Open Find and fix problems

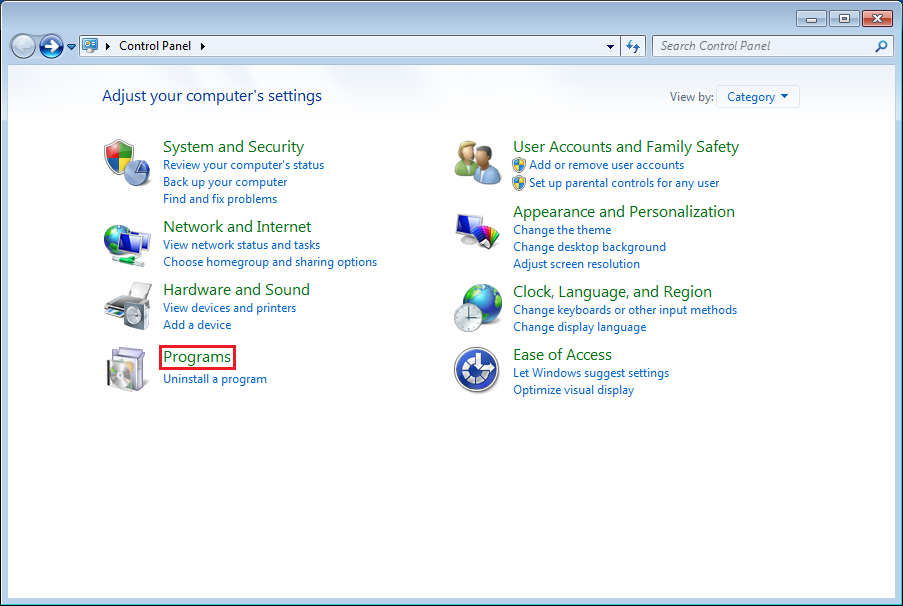(x=220, y=199)
